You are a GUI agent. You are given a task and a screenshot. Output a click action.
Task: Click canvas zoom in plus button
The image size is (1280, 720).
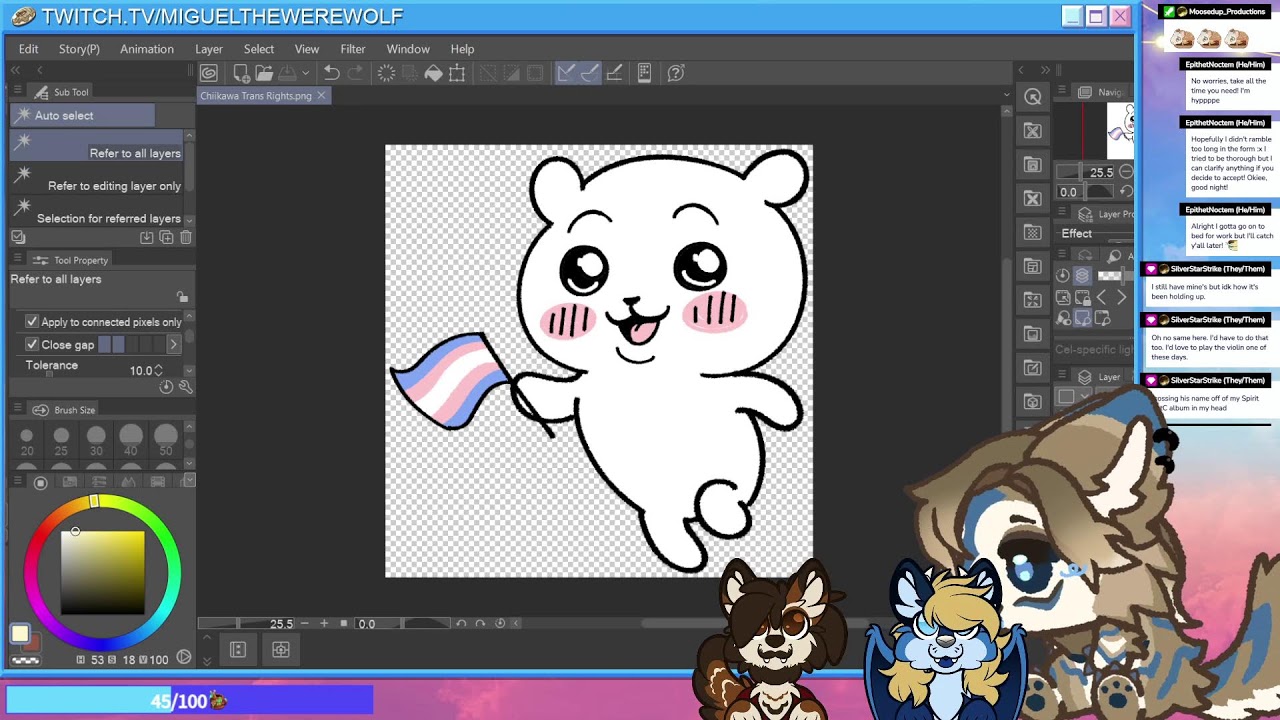(x=324, y=623)
